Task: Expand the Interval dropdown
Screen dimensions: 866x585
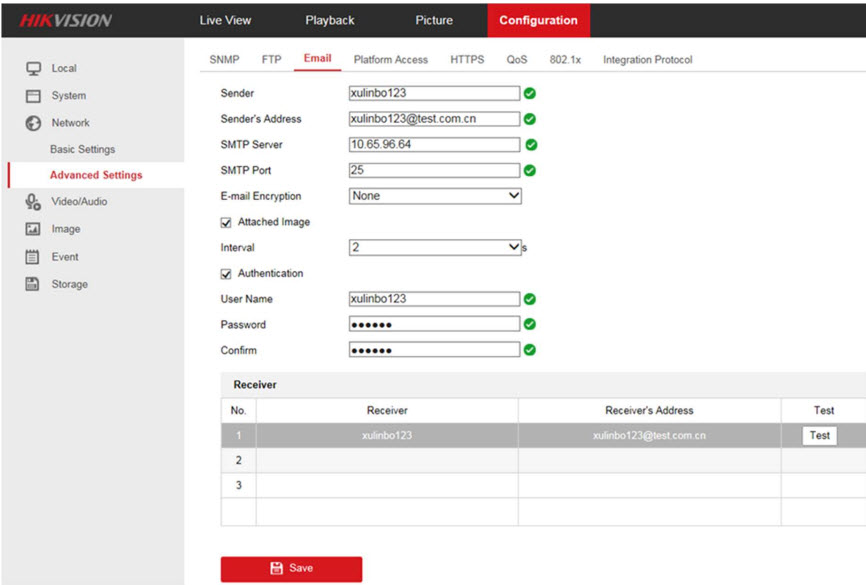Action: click(435, 247)
